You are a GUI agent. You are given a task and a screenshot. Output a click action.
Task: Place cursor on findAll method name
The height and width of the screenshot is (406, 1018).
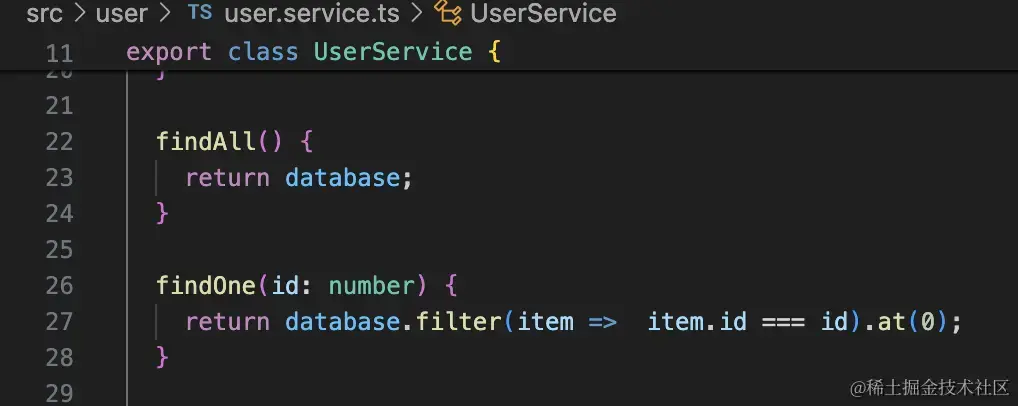tap(206, 142)
